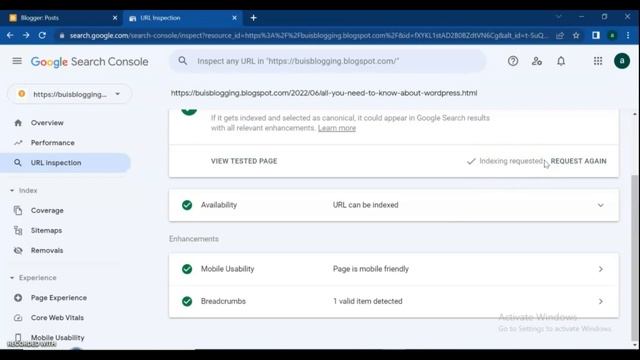
Task: Click the site lock icon in address bar
Action: pyautogui.click(x=62, y=36)
